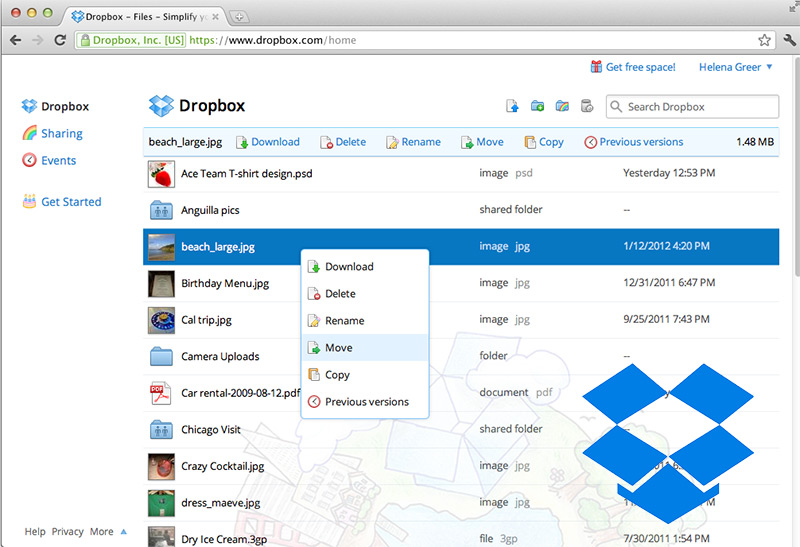Click the Delete icon in the action toolbar
The width and height of the screenshot is (800, 547).
(x=326, y=142)
